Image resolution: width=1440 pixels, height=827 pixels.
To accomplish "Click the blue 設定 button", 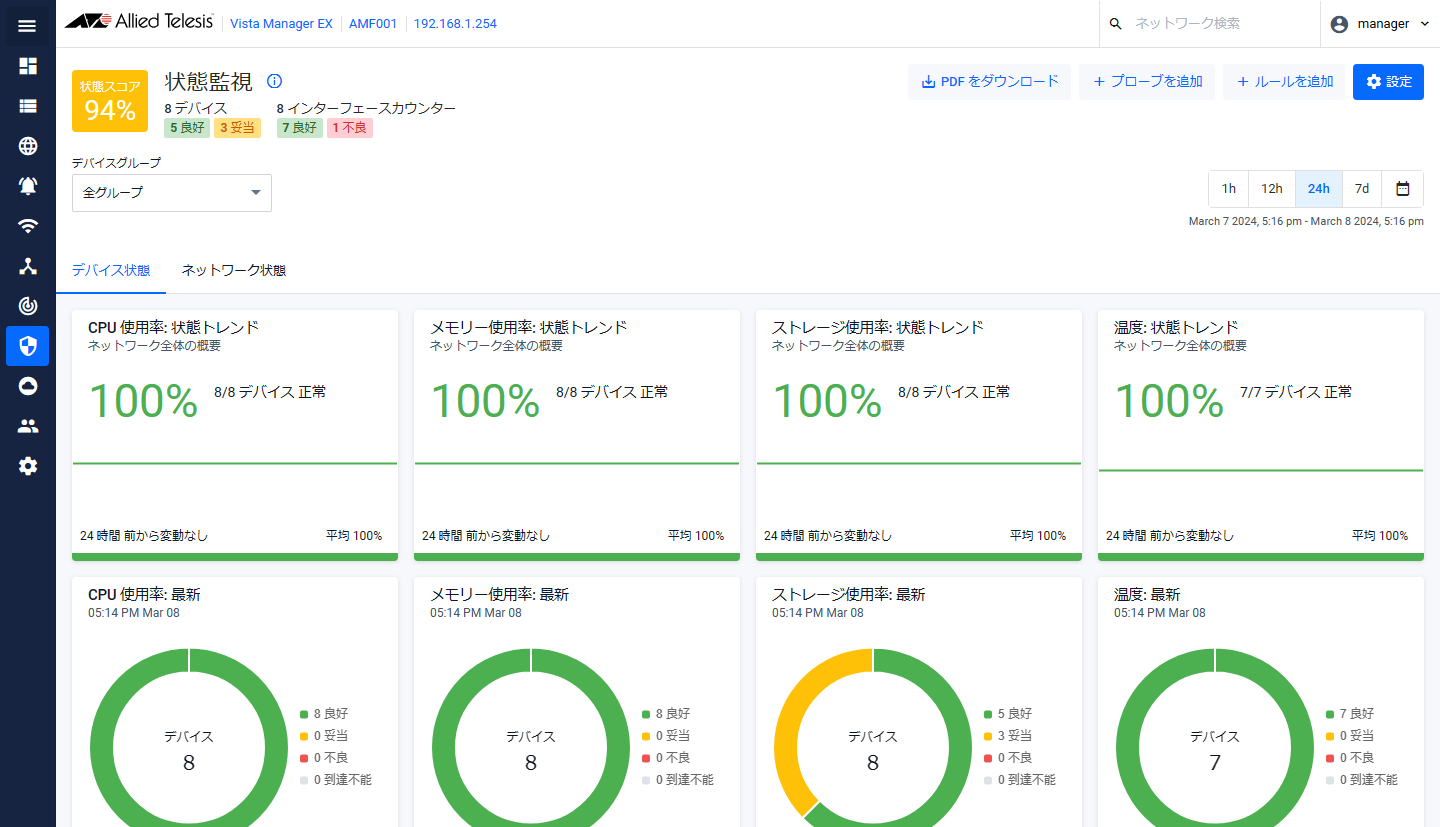I will pos(1388,82).
